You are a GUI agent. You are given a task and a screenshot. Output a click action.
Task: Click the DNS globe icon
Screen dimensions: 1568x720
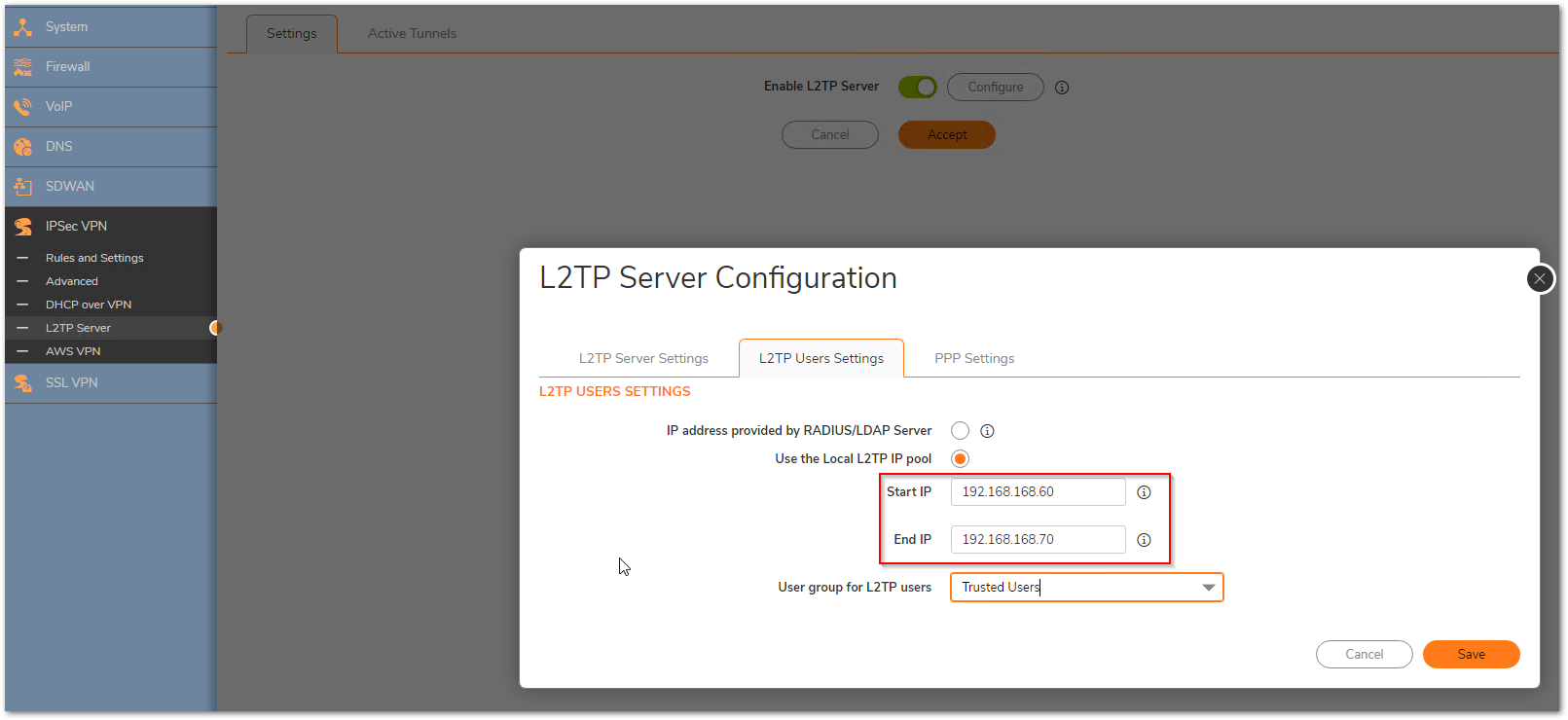(x=23, y=147)
